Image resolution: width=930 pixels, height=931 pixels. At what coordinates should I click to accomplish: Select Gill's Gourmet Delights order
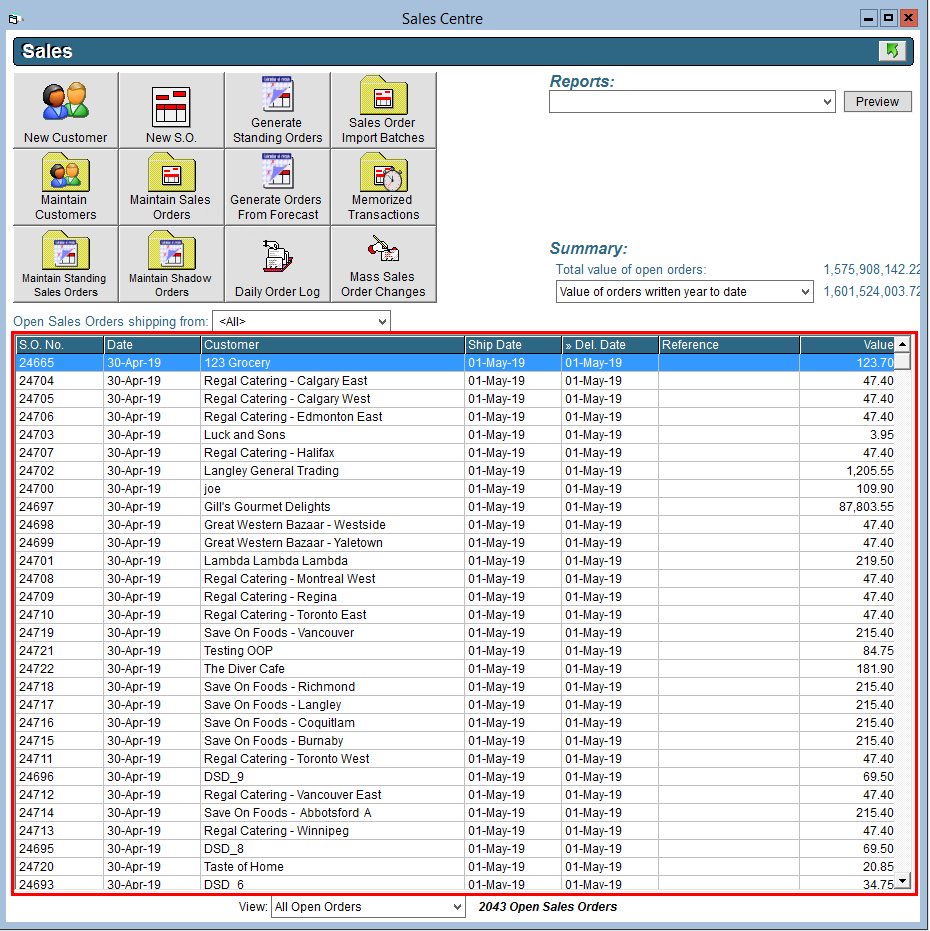click(455, 507)
